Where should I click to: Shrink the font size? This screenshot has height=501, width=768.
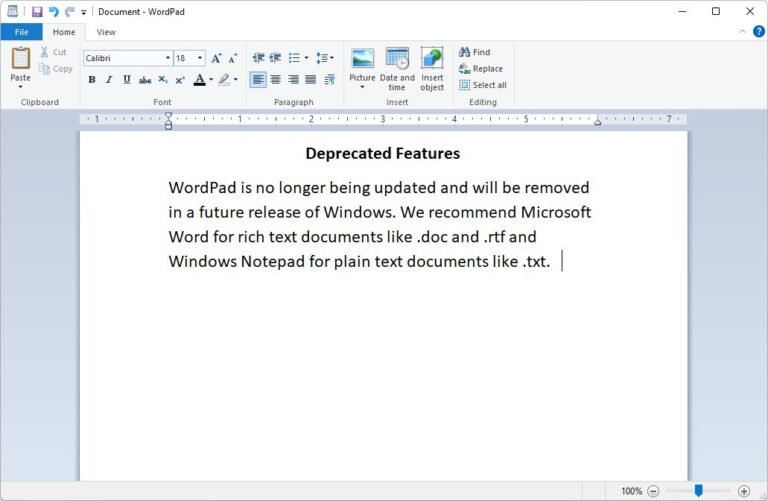pos(233,58)
